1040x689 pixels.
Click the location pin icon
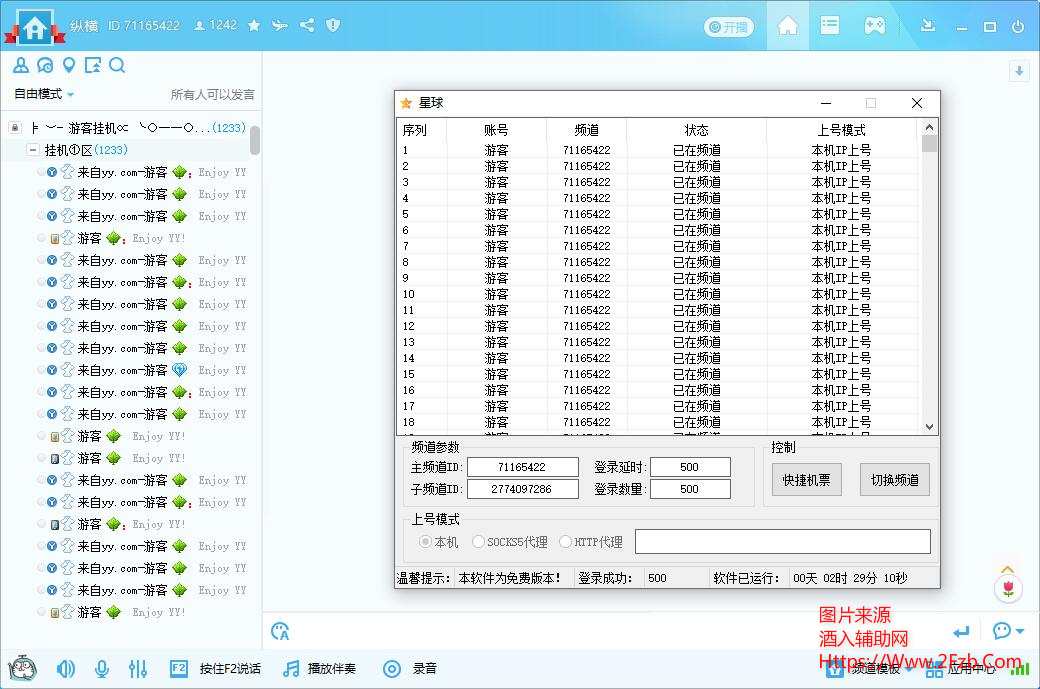(x=69, y=65)
